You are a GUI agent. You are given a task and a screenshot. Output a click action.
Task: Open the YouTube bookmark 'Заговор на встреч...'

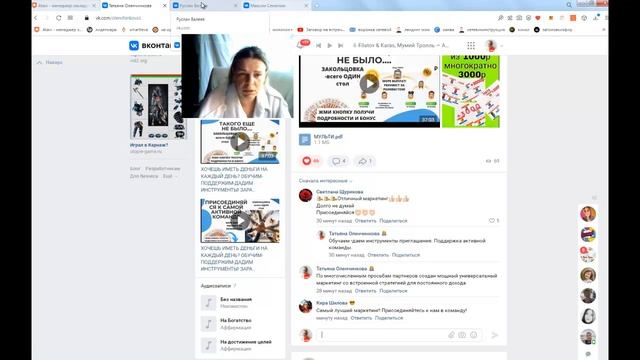click(x=321, y=29)
